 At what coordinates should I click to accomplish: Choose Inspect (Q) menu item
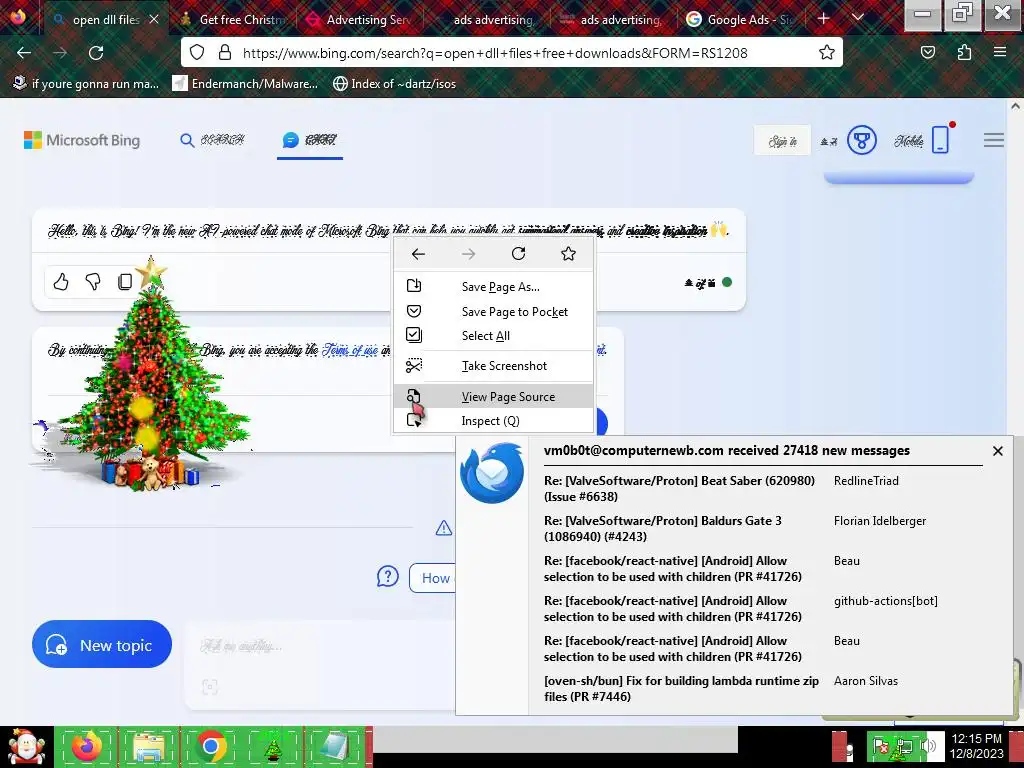click(494, 421)
